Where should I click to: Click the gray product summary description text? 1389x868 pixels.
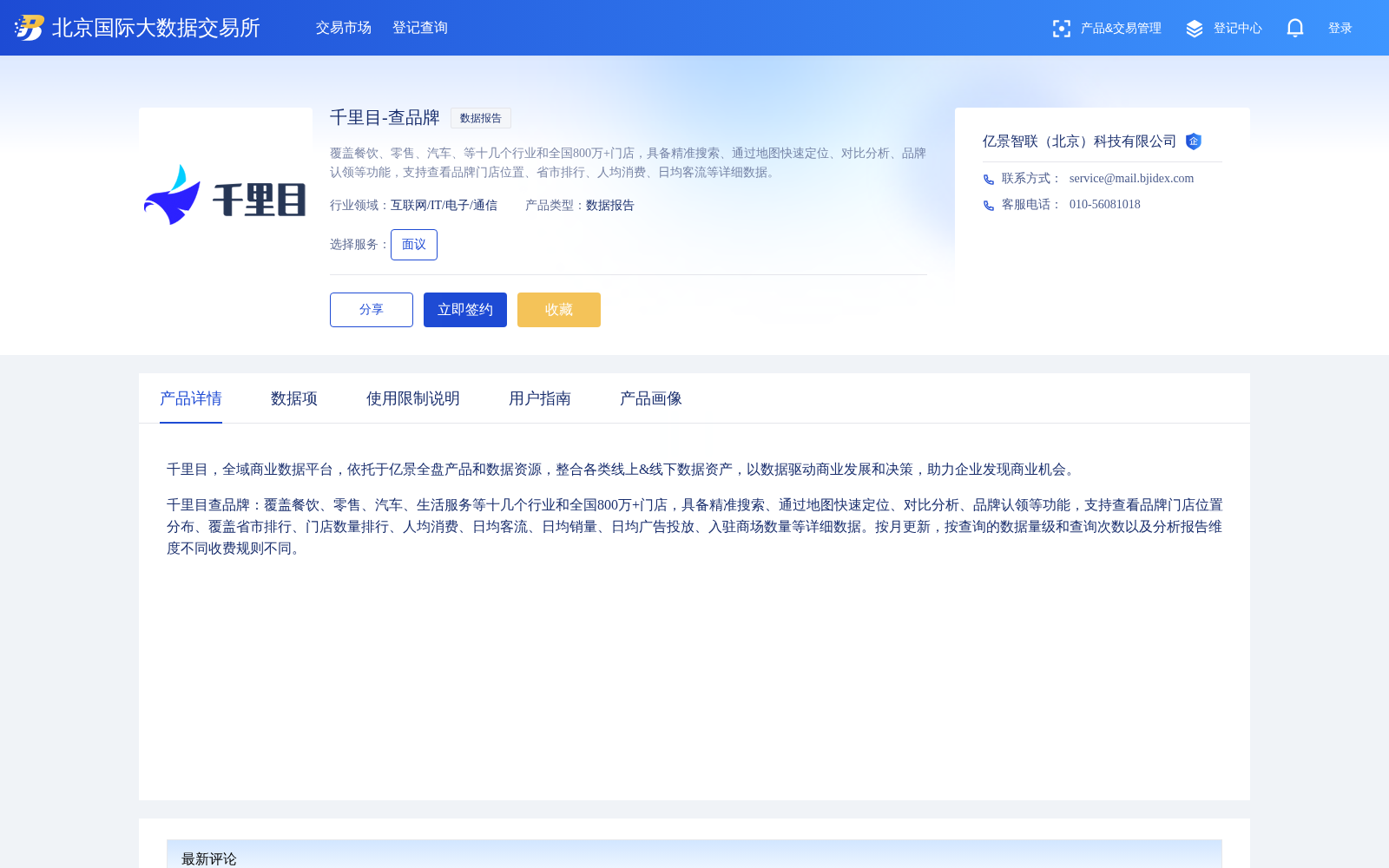[x=628, y=163]
